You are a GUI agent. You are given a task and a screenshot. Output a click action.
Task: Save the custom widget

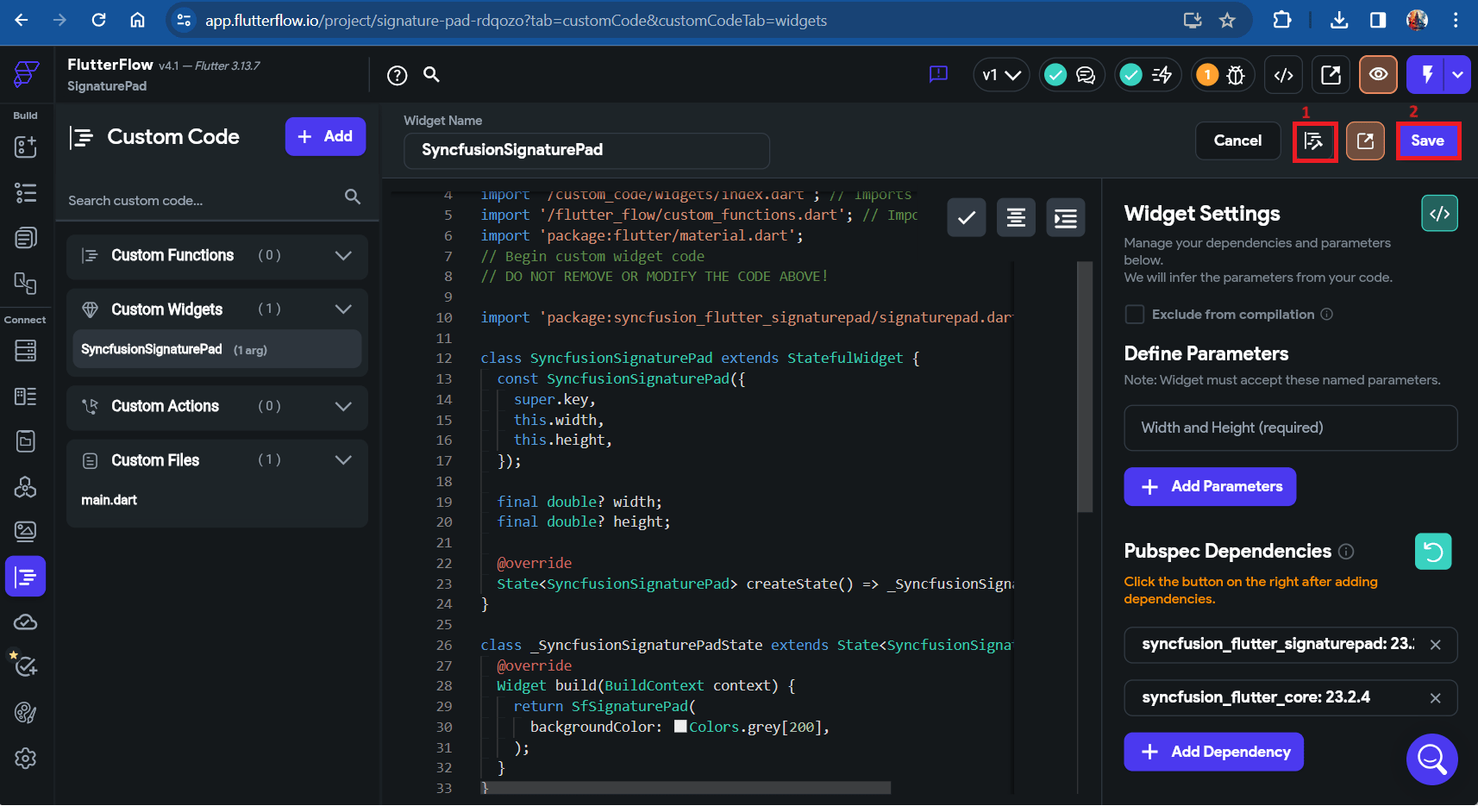click(x=1427, y=141)
